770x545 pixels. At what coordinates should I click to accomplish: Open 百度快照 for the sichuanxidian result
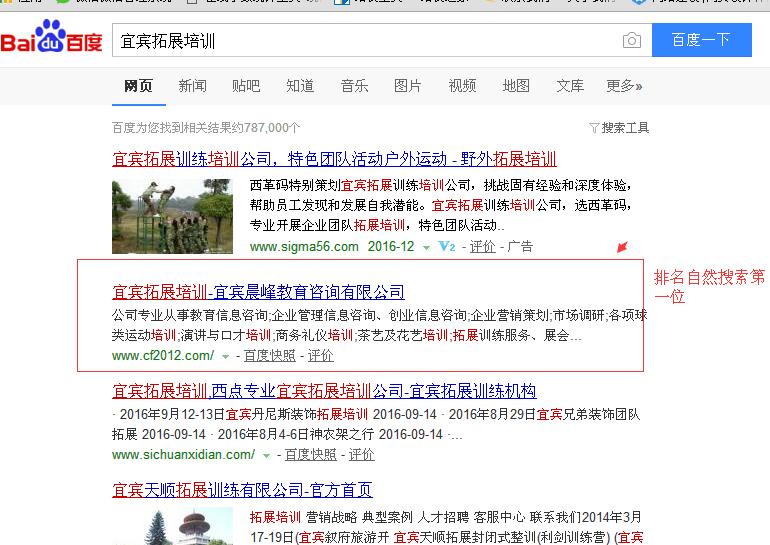pyautogui.click(x=311, y=455)
